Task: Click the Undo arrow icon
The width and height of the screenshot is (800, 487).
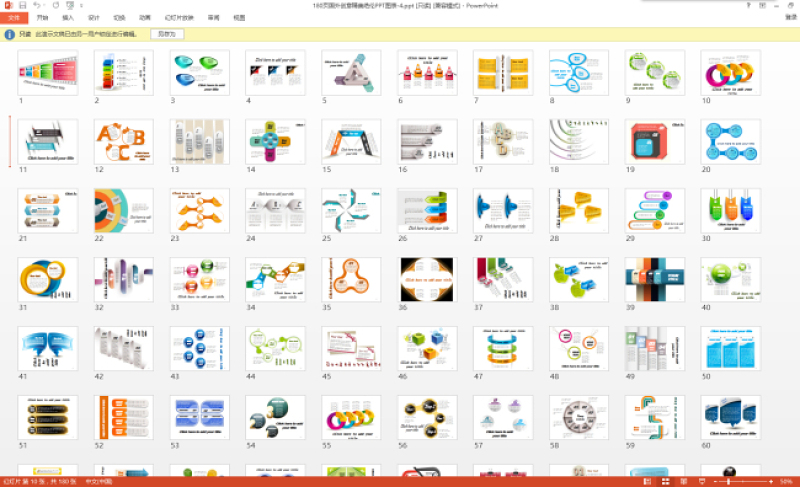Action: point(38,6)
